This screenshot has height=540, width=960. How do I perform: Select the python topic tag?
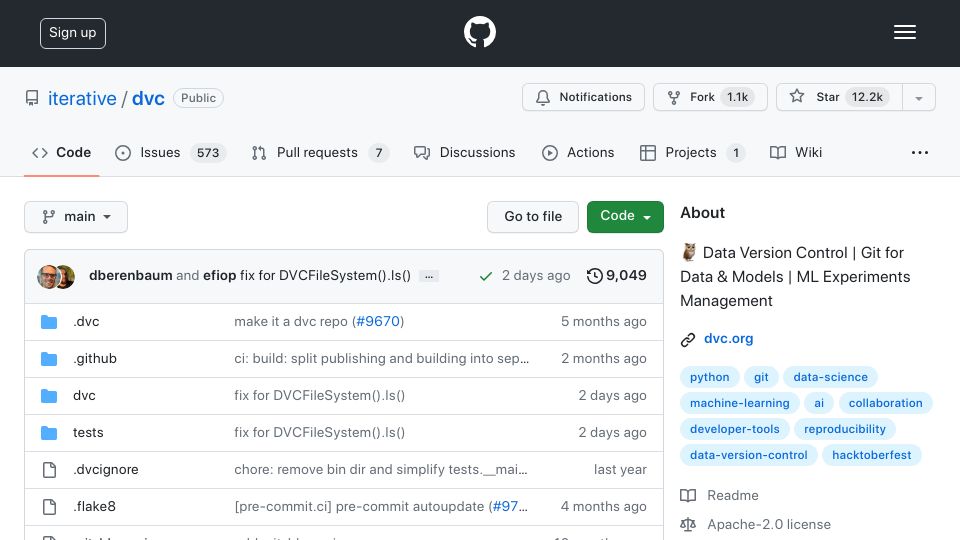pos(710,377)
